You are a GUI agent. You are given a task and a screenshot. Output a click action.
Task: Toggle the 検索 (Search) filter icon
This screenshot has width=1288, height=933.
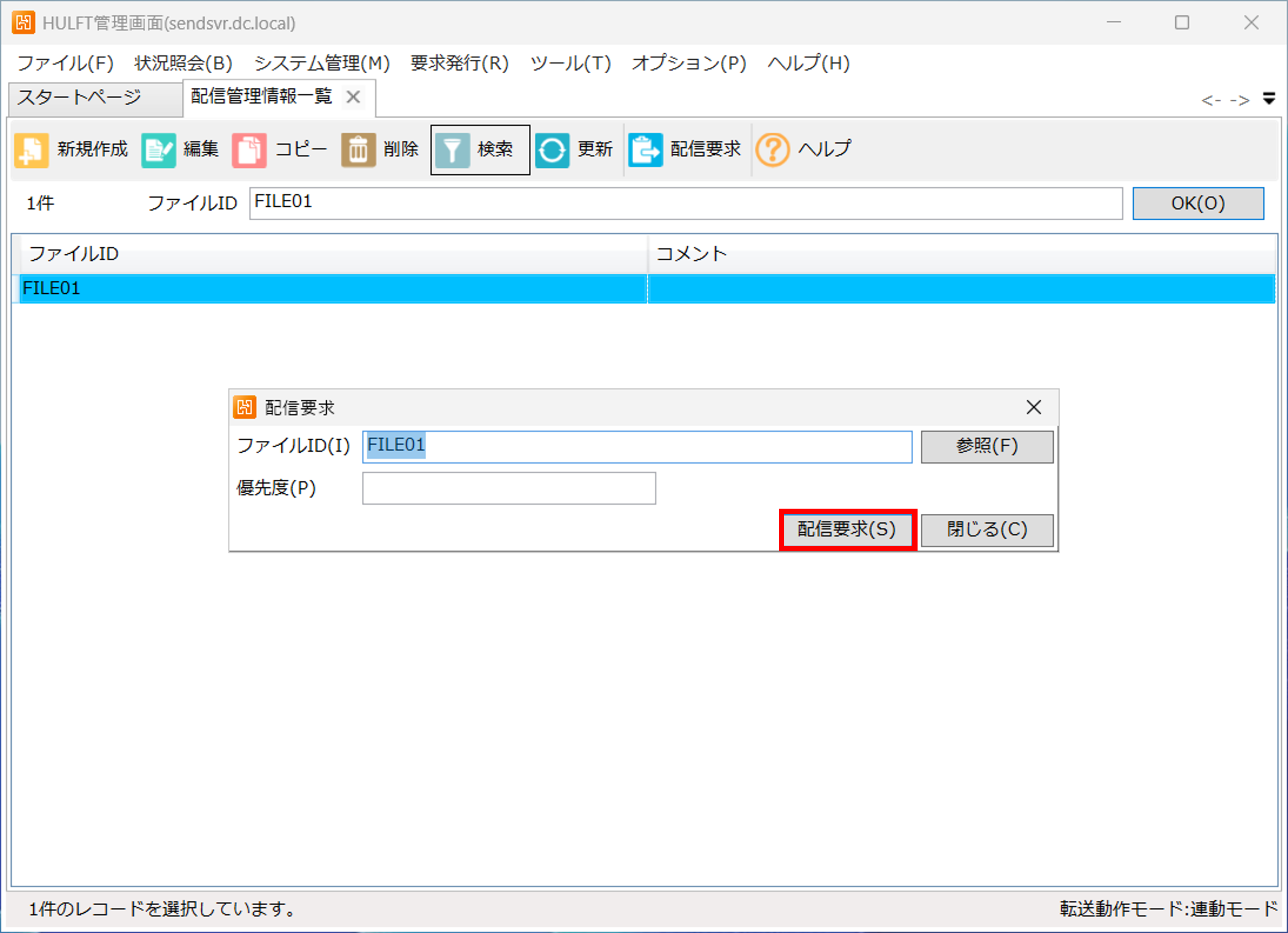click(452, 150)
